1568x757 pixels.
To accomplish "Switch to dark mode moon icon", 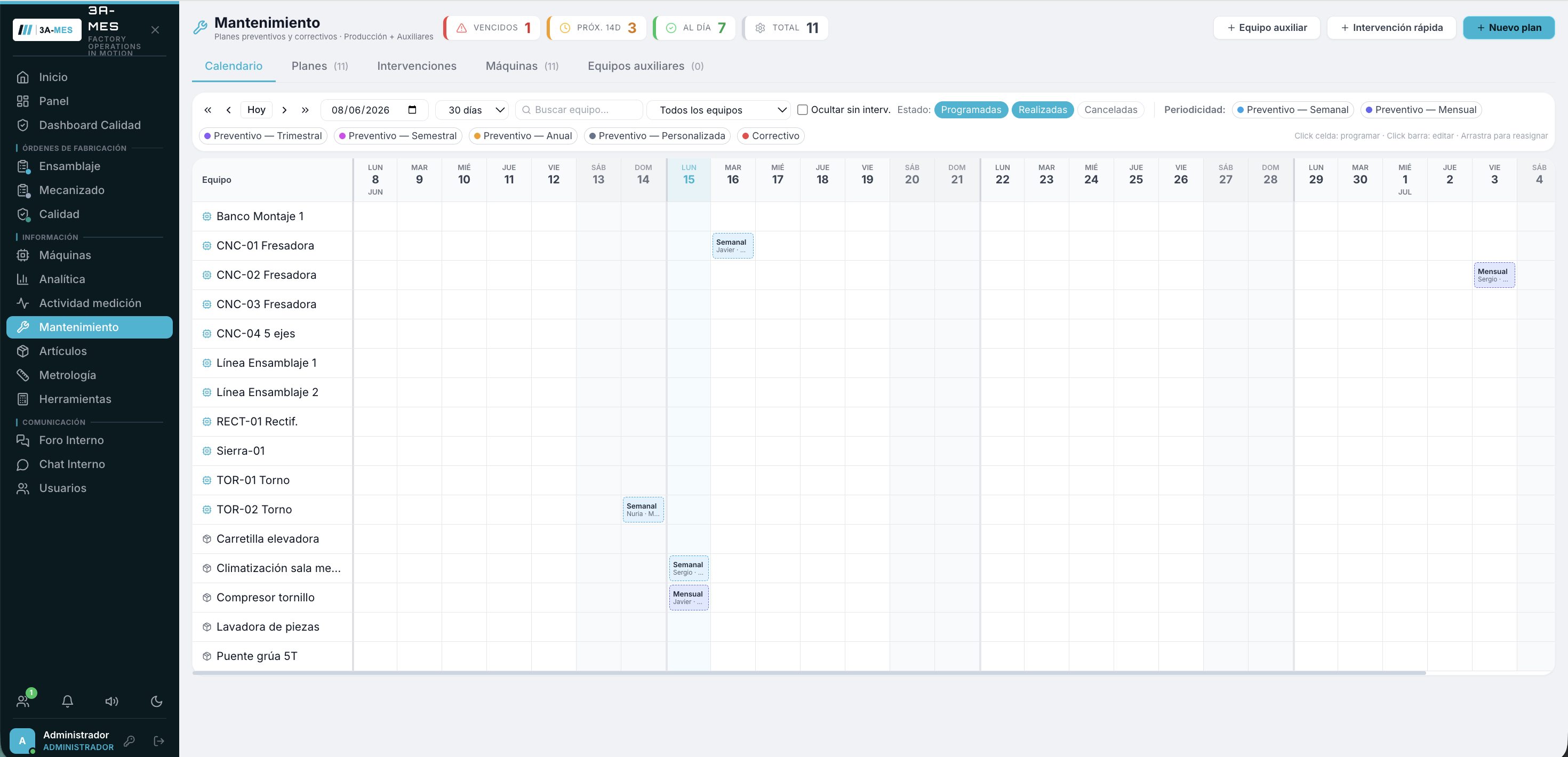I will tap(156, 702).
